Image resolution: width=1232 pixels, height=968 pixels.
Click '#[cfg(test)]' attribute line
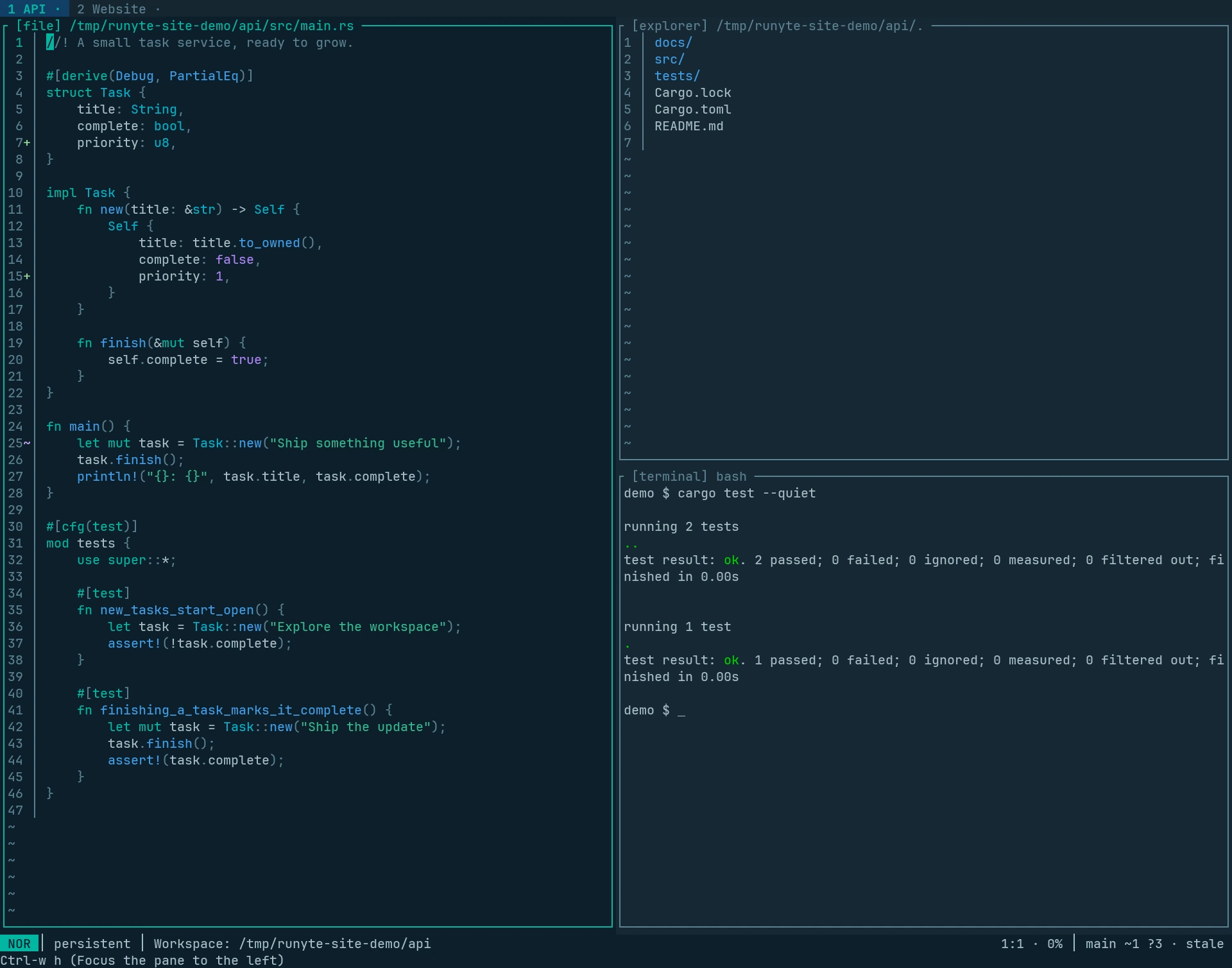(92, 527)
